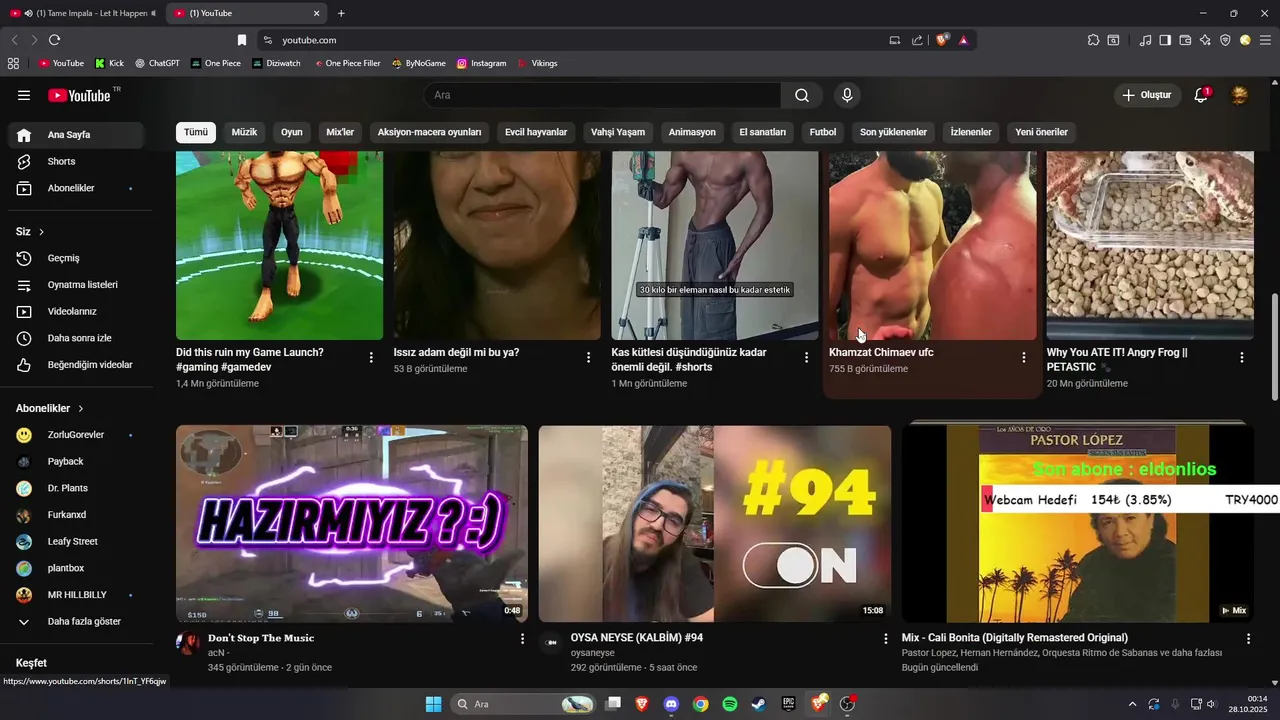The width and height of the screenshot is (1280, 720).
Task: Open options for 'Khamzat Chimaev ufc' short
Action: pos(1024,357)
